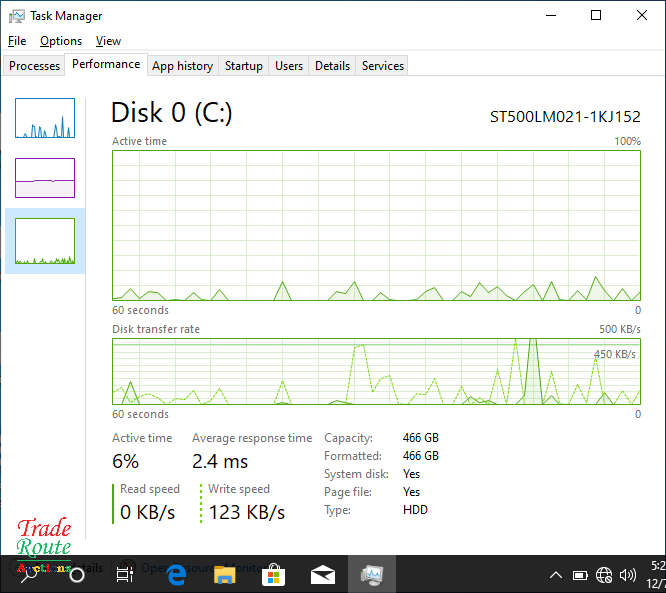Viewport: 666px width, 593px height.
Task: Open the File menu
Action: pyautogui.click(x=17, y=41)
